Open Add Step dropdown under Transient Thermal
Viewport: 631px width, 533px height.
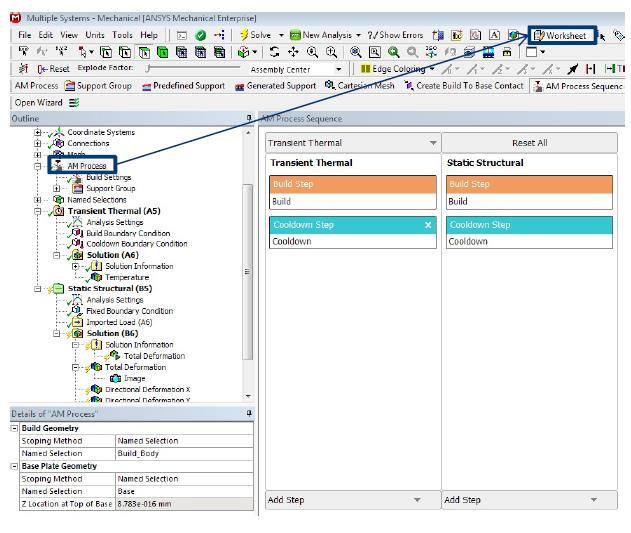pyautogui.click(x=353, y=500)
